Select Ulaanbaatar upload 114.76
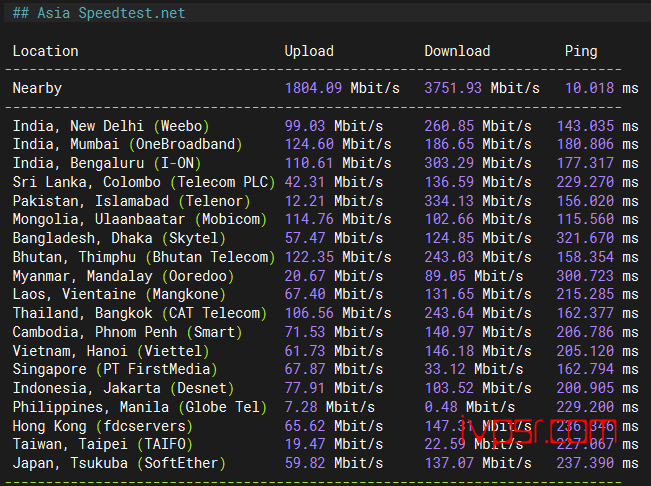This screenshot has height=486, width=651. tap(309, 219)
